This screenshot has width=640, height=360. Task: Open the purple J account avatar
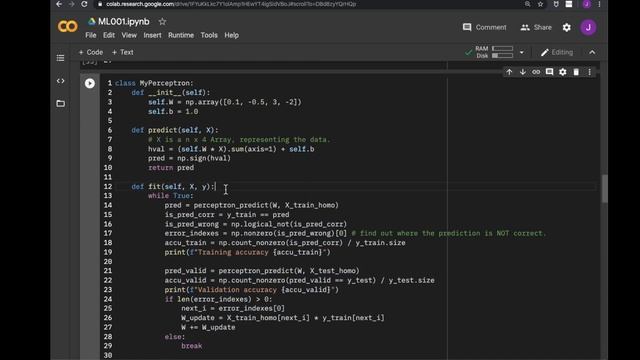tap(588, 27)
